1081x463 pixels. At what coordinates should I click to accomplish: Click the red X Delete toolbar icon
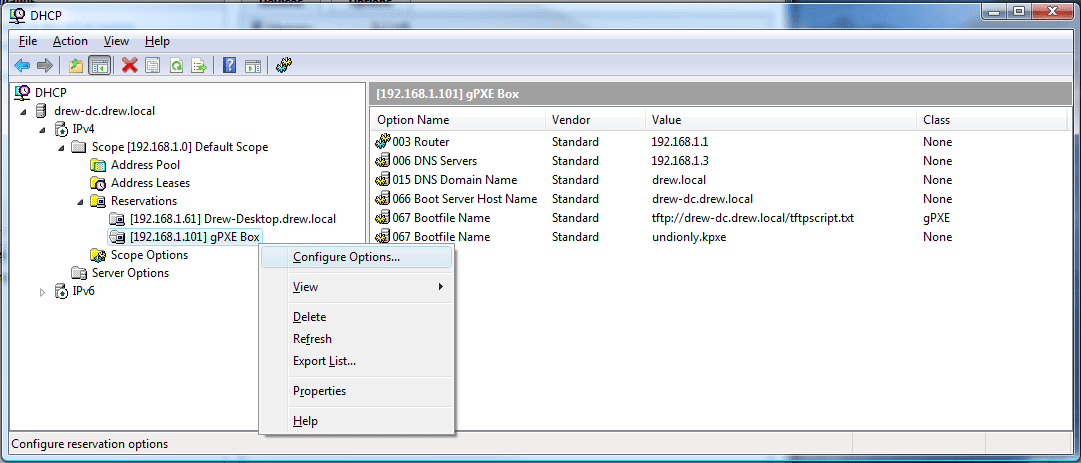pos(129,65)
